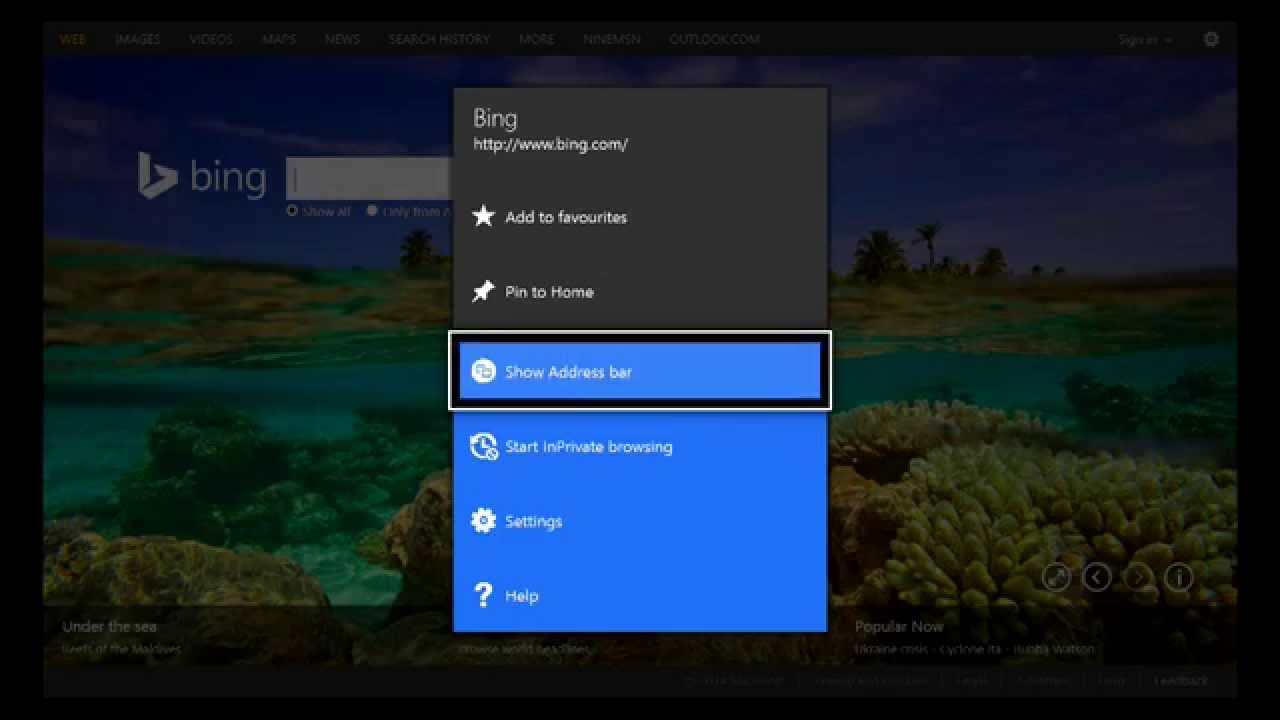Open Help label in the browser menu
The height and width of the screenshot is (720, 1280).
pyautogui.click(x=521, y=596)
